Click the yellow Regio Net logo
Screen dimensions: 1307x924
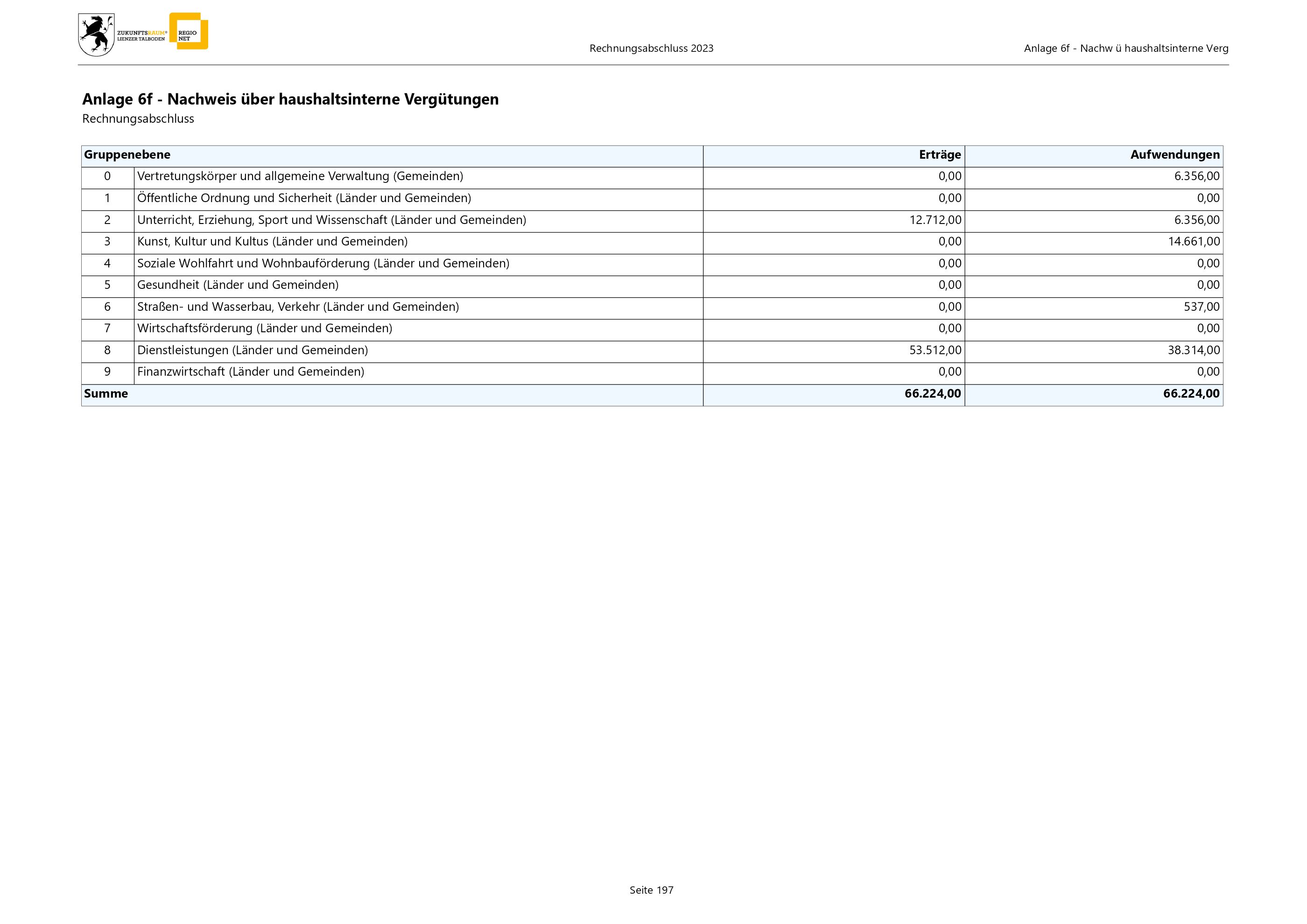[190, 31]
